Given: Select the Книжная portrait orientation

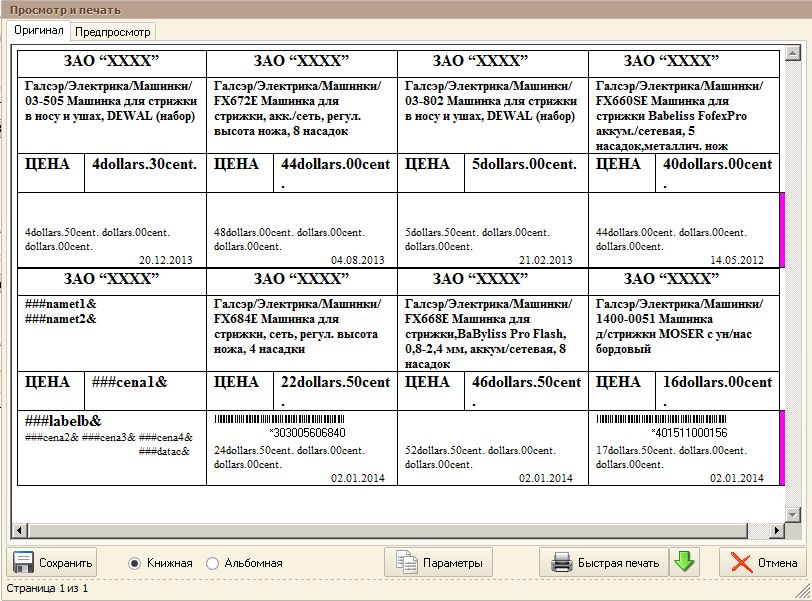Looking at the screenshot, I should tap(135, 563).
